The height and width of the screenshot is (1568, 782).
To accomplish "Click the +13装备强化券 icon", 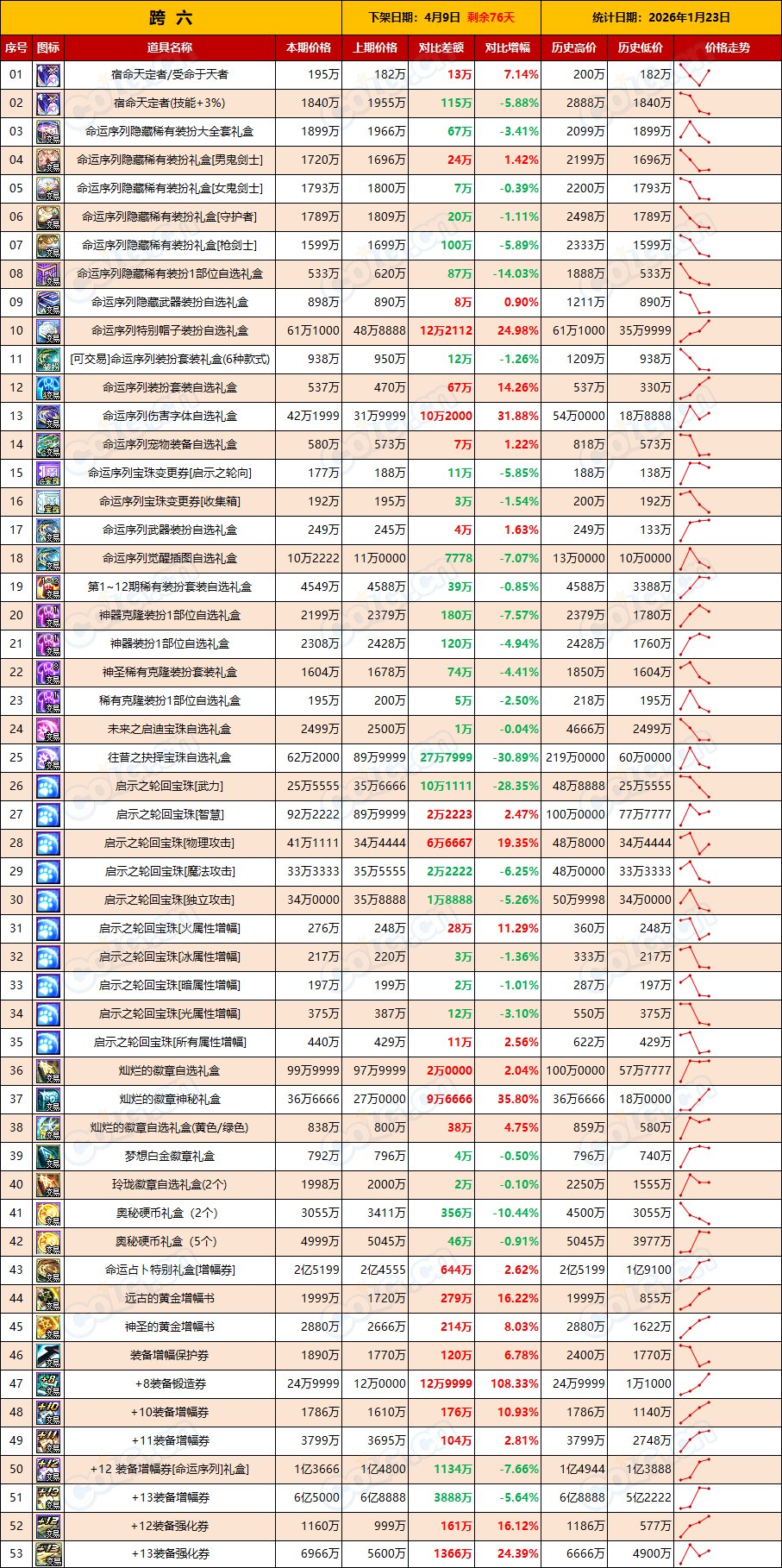I will (x=48, y=1554).
